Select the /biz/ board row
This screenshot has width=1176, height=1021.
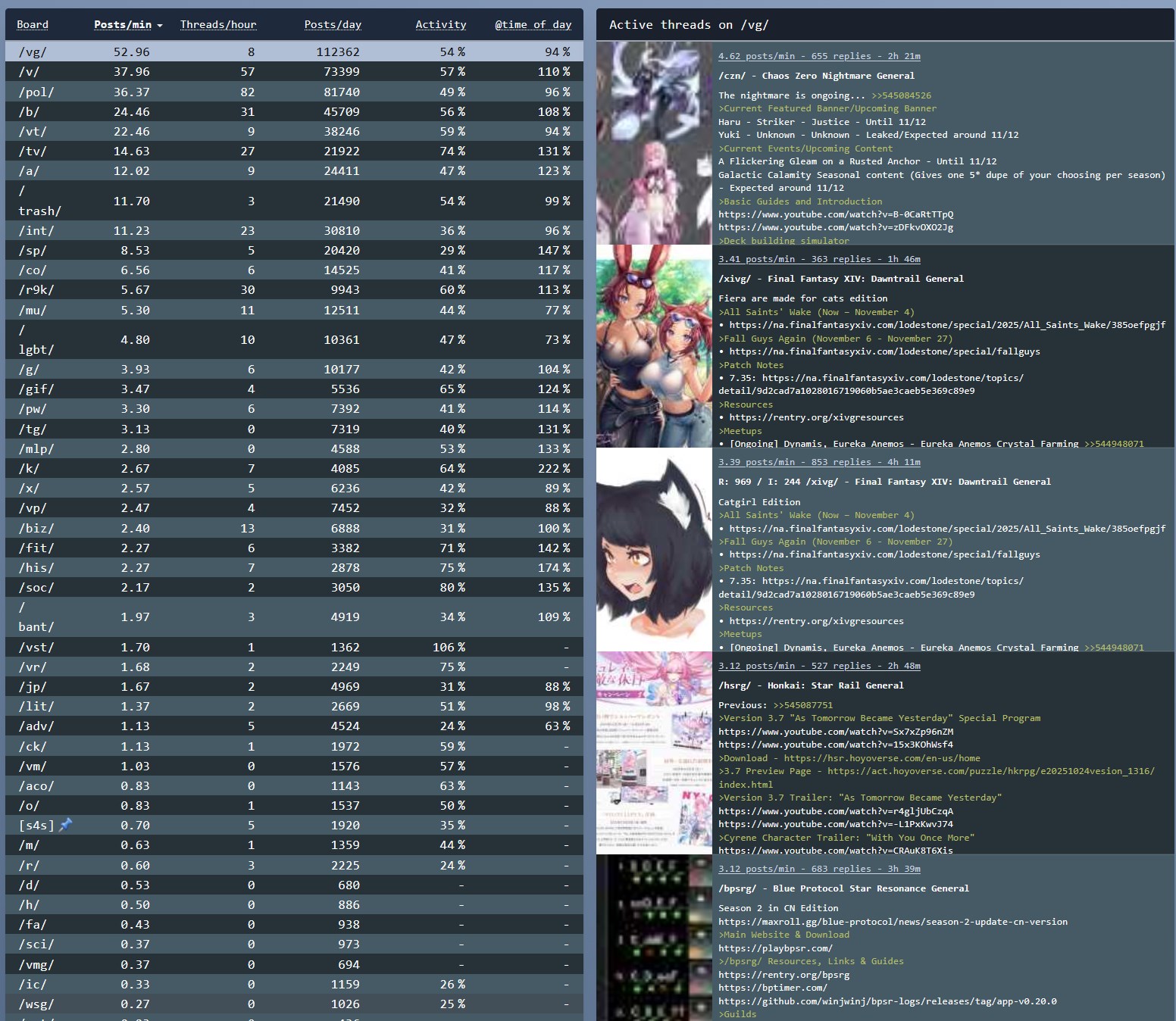(294, 528)
